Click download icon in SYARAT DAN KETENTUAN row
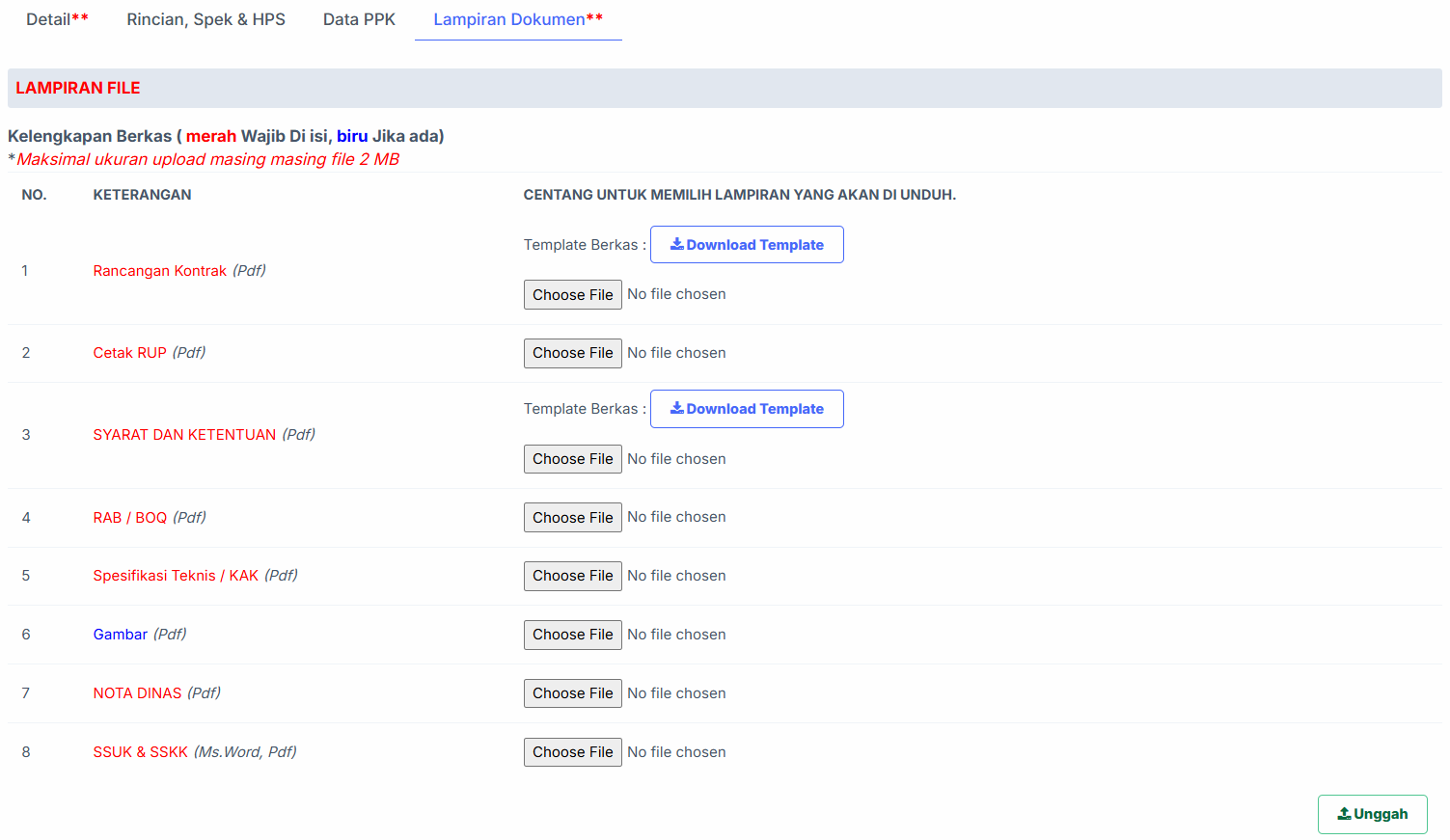Image resolution: width=1450 pixels, height=840 pixels. 677,408
